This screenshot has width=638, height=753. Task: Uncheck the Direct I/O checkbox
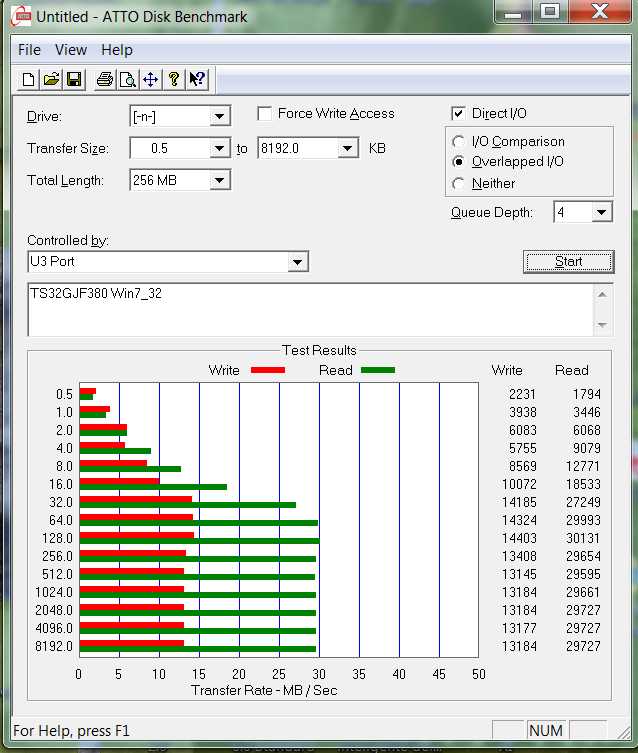(x=458, y=114)
